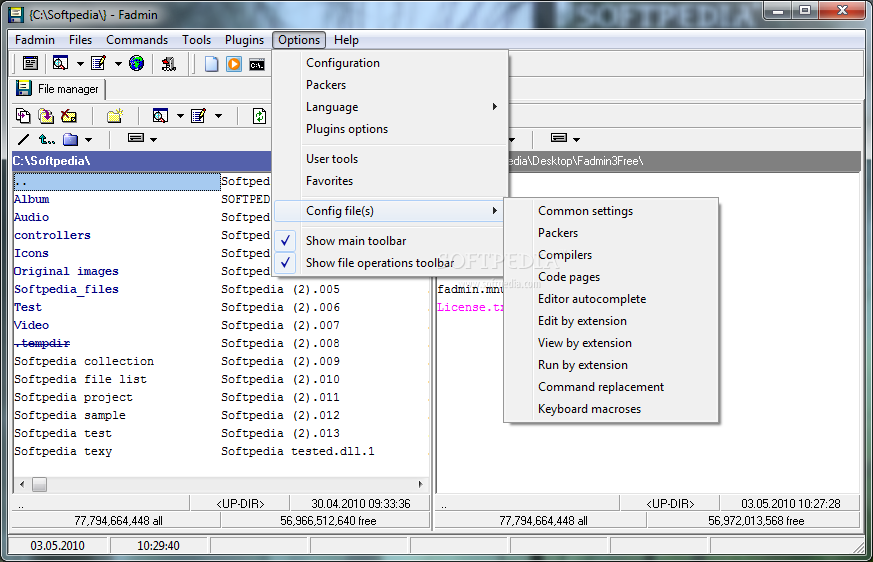The image size is (873, 562).
Task: Click the file viewer magnifier icon in main toolbar
Action: click(x=60, y=63)
